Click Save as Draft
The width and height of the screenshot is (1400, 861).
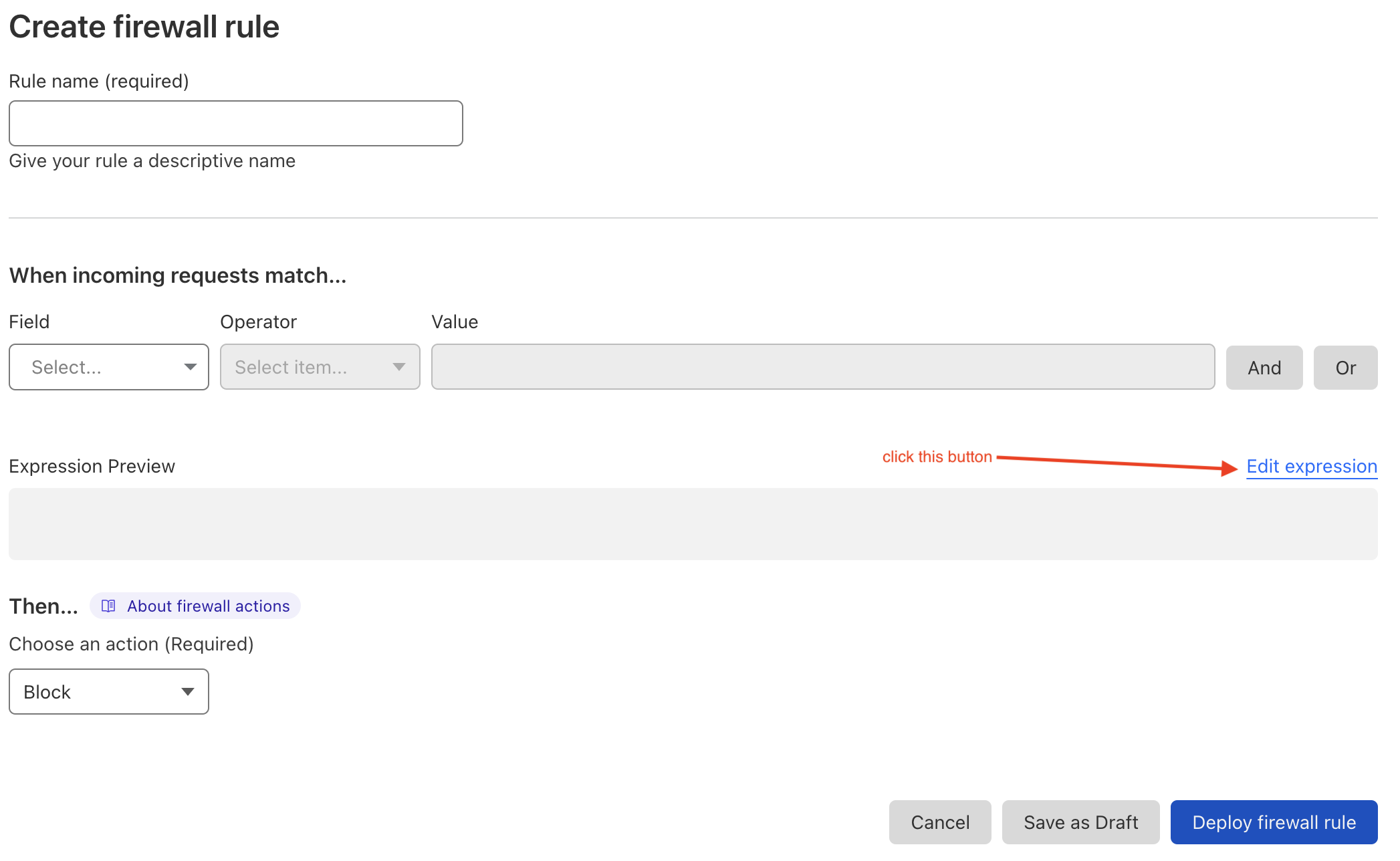(1080, 822)
